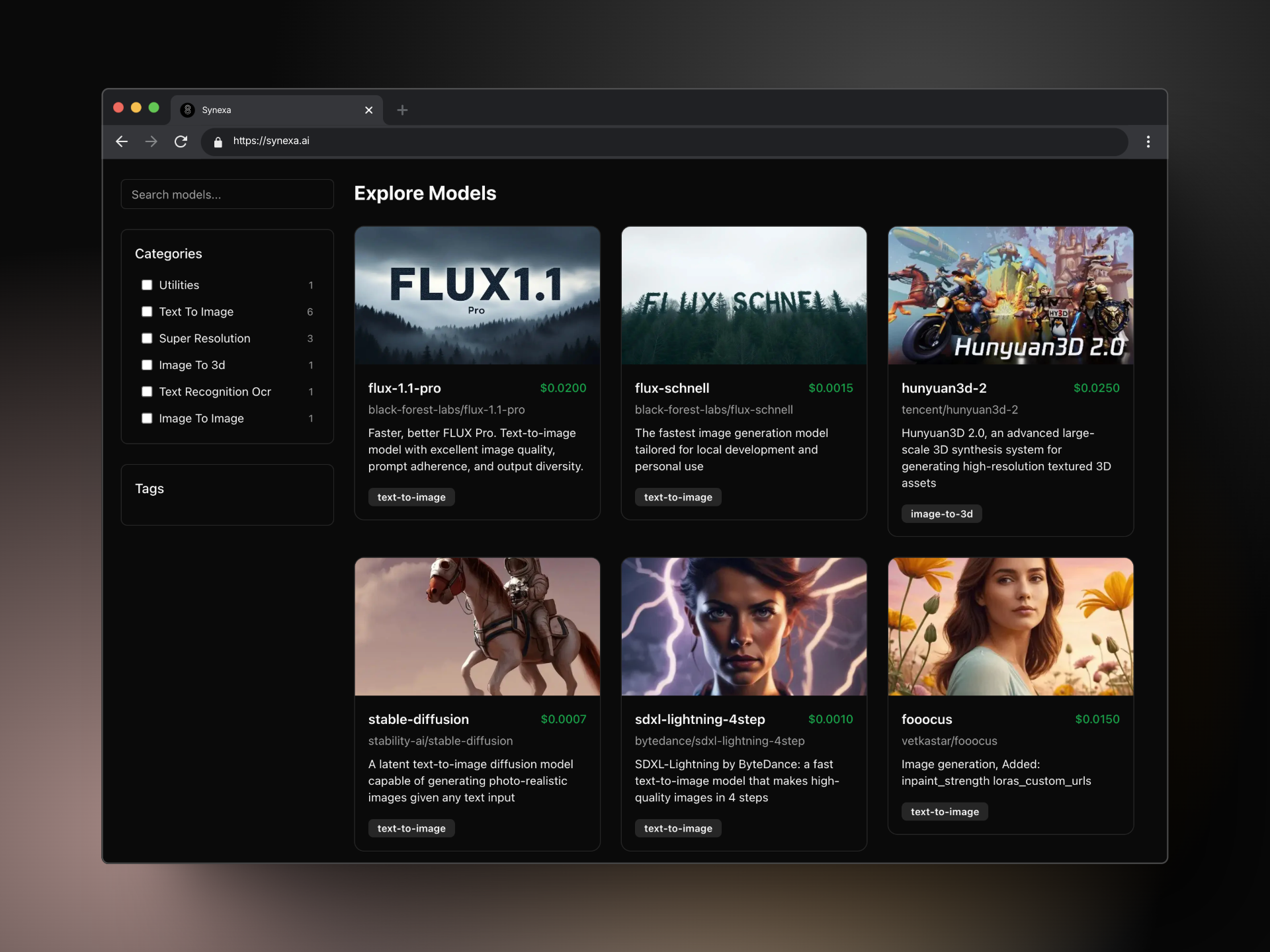Click the Synexa tab favicon
Viewport: 1270px width, 952px height.
click(188, 110)
